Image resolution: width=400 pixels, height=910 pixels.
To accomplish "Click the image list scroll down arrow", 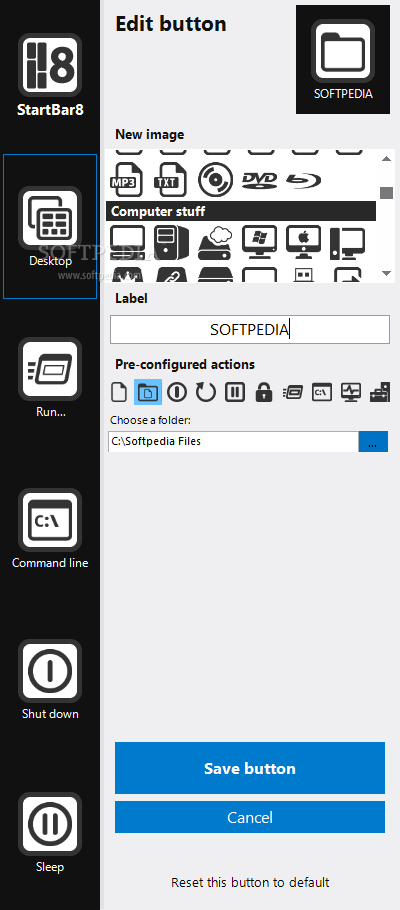I will coord(387,273).
